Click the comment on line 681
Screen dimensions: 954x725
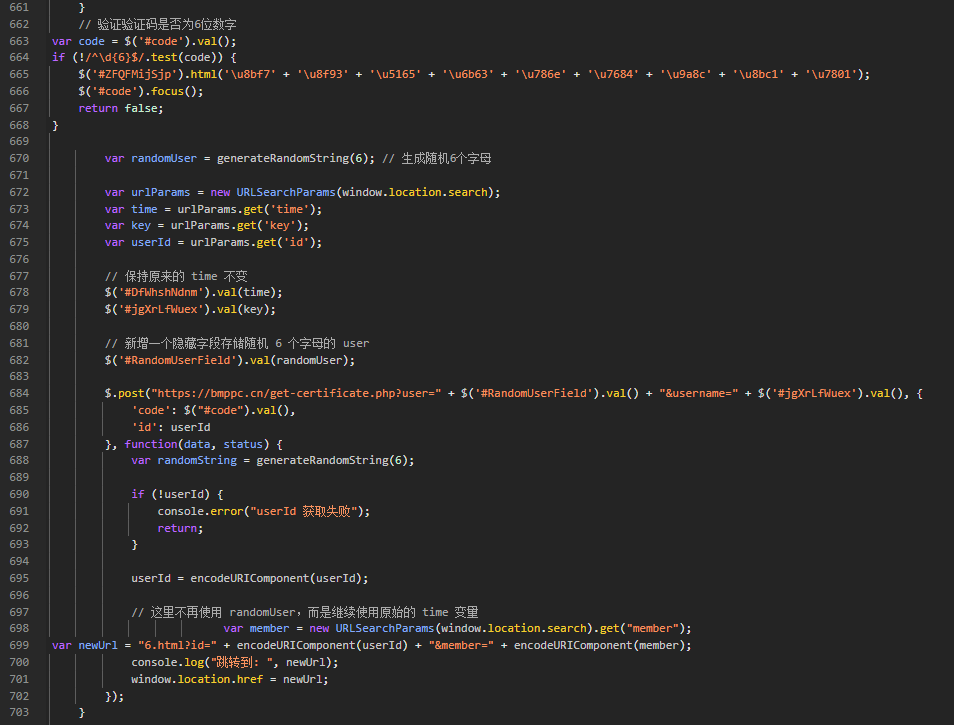click(x=237, y=343)
